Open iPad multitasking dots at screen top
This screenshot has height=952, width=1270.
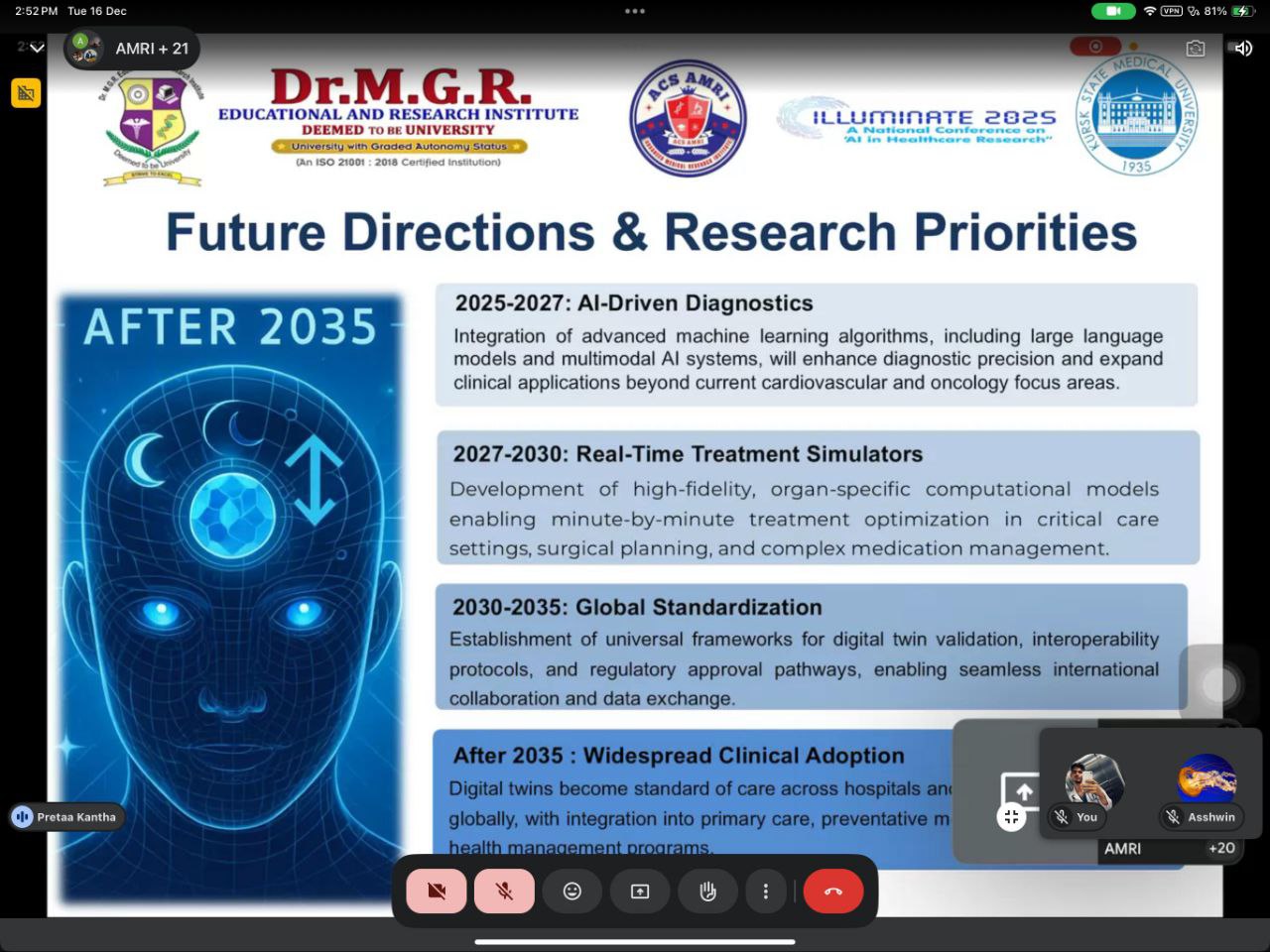[635, 12]
